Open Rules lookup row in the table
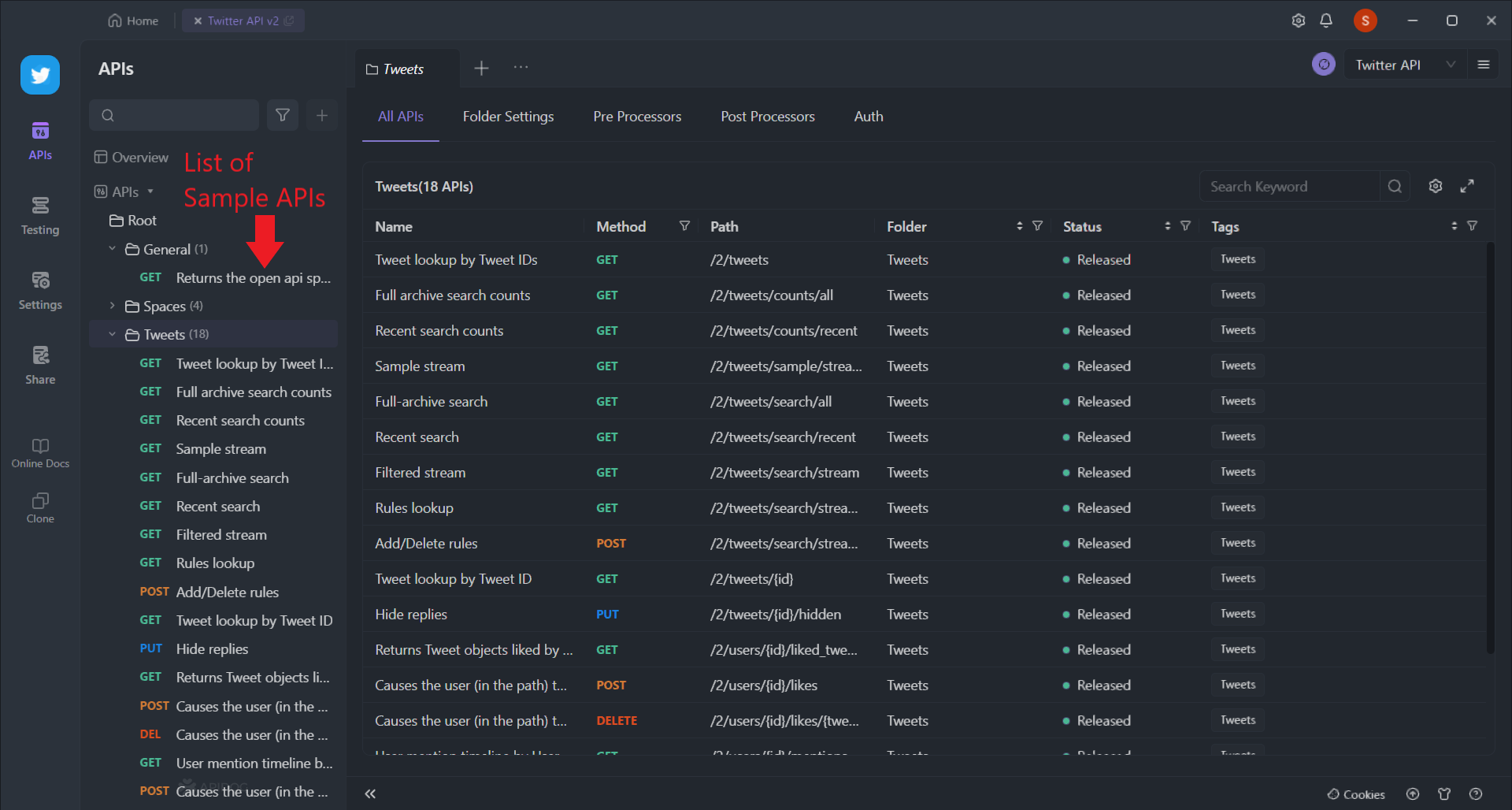Image resolution: width=1512 pixels, height=810 pixels. 924,508
